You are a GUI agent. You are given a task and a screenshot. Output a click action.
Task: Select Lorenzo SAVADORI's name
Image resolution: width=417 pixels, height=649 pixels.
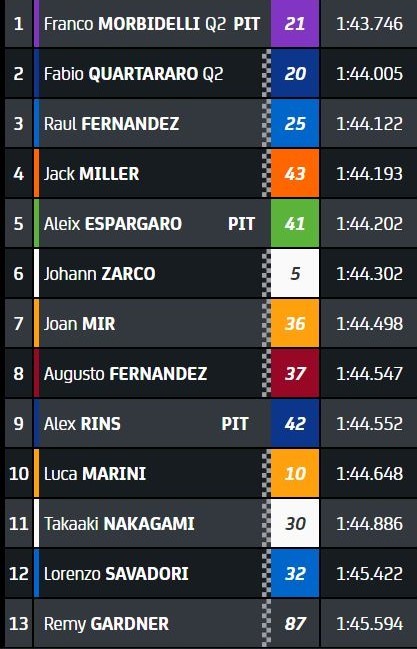click(x=116, y=574)
